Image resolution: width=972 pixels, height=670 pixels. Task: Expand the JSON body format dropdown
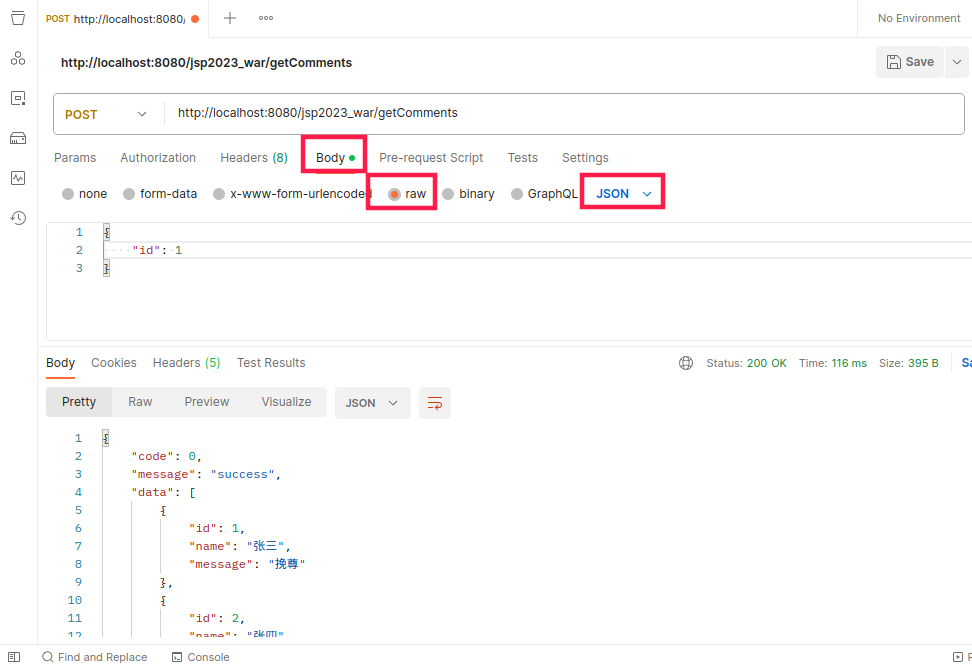(623, 193)
